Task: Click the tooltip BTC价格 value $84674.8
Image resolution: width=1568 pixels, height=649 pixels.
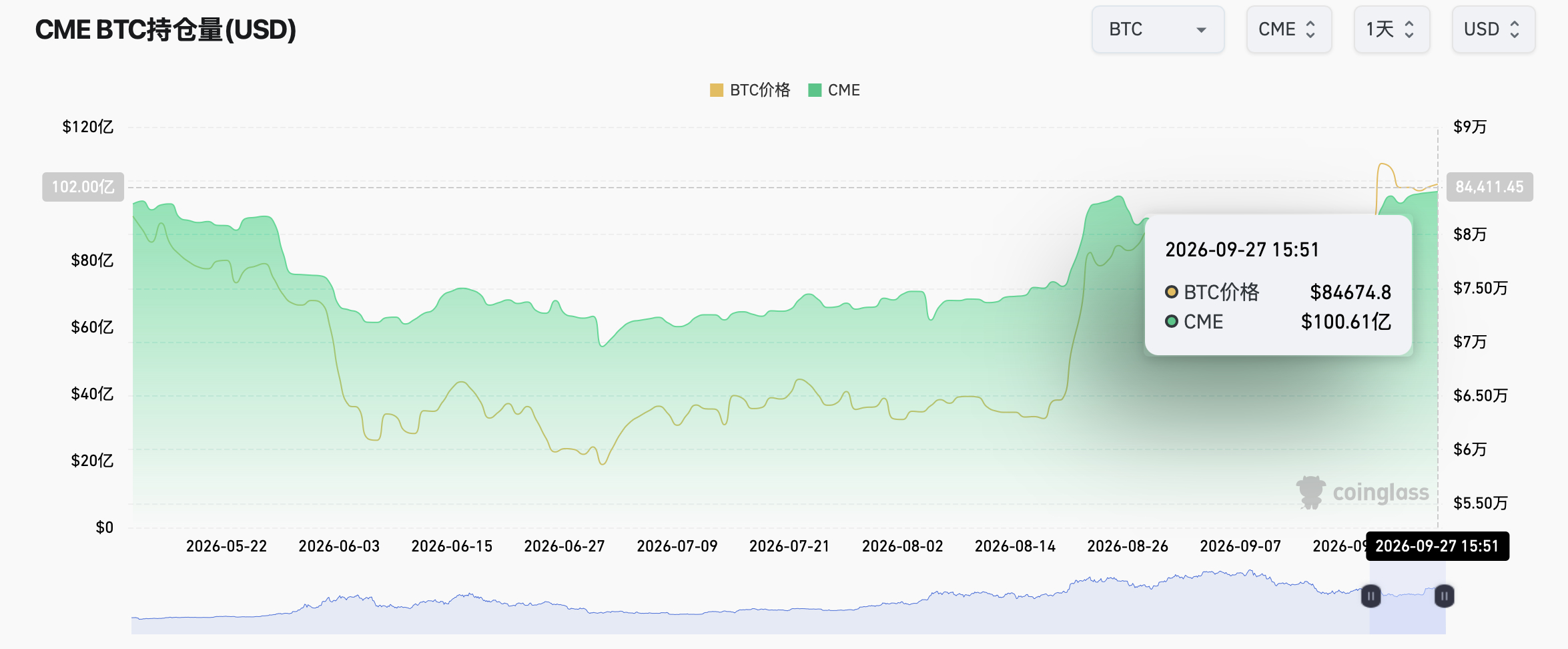Action: click(x=1350, y=292)
